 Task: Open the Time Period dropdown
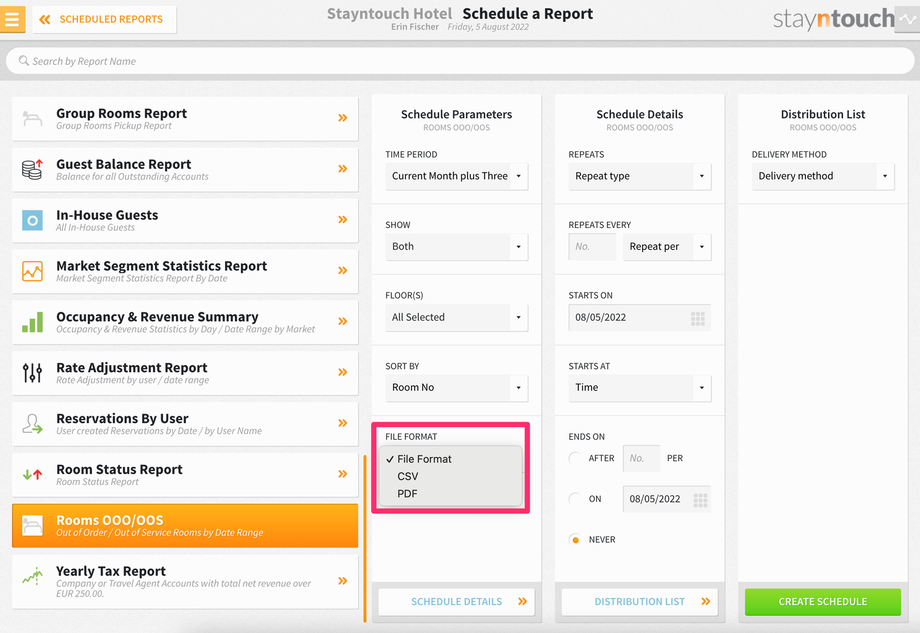tap(456, 176)
